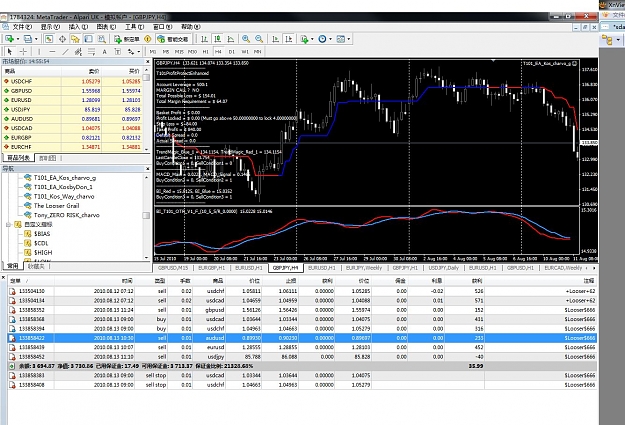This screenshot has height=425, width=625.
Task: Expand the New Chart dropdown arrow
Action: (18, 39)
